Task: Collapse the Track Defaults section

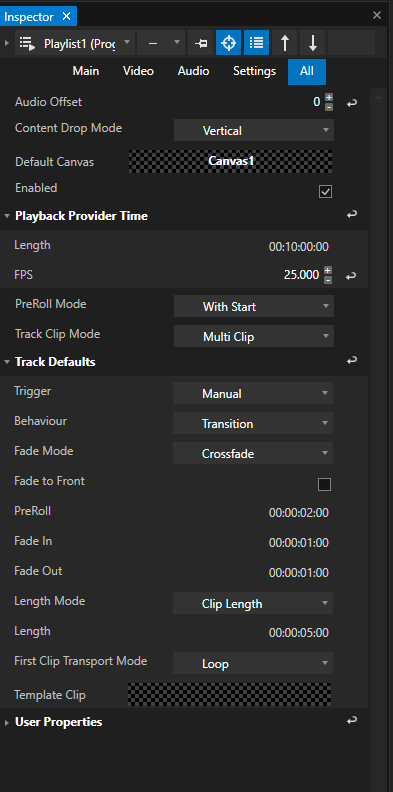Action: 7,362
